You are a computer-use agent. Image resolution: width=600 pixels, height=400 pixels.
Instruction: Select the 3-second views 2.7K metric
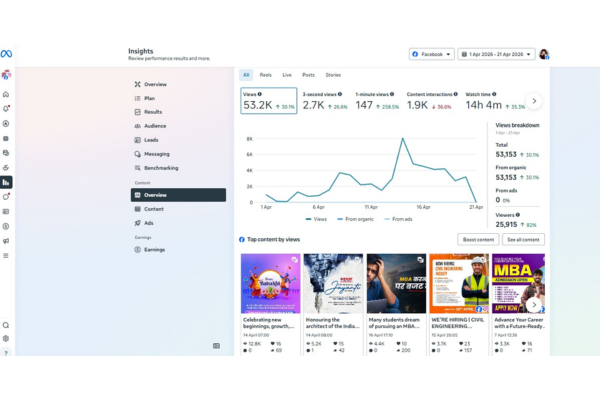point(325,101)
